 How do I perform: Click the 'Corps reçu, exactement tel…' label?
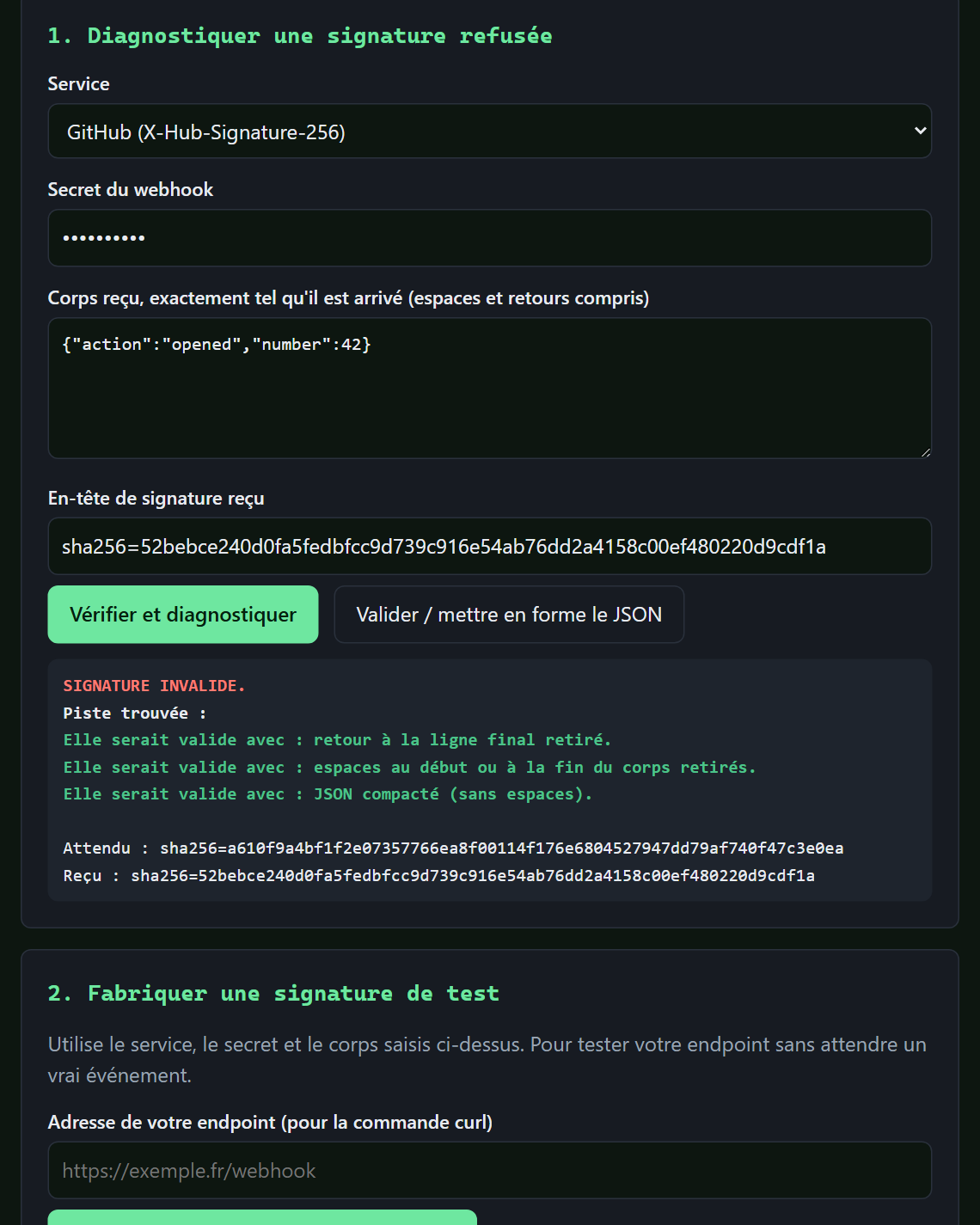[348, 297]
